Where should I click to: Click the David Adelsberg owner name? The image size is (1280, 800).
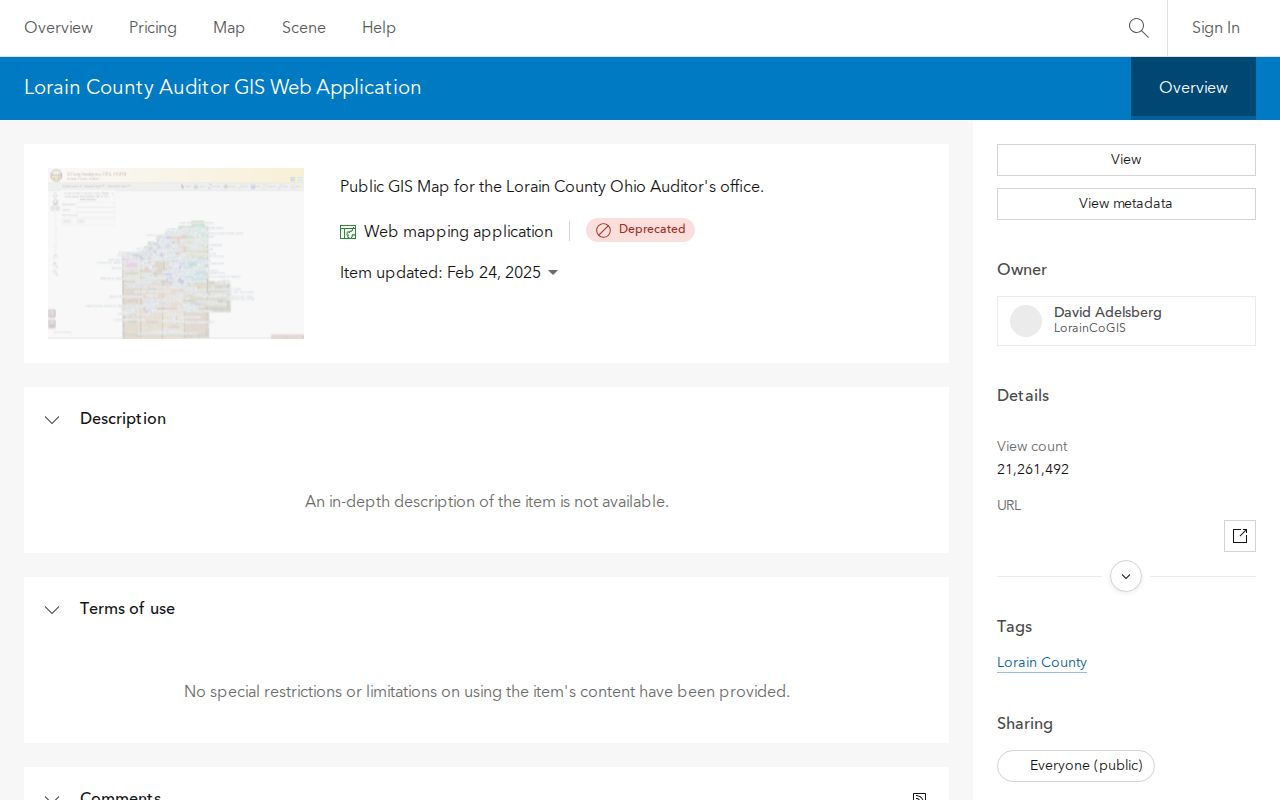(x=1108, y=312)
